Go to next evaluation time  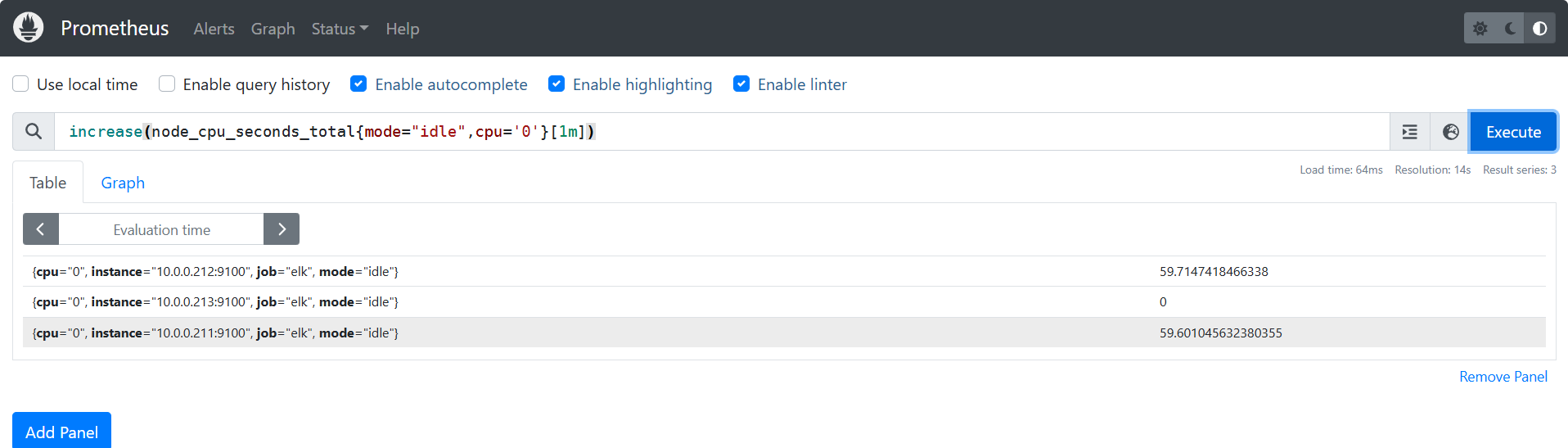(282, 229)
